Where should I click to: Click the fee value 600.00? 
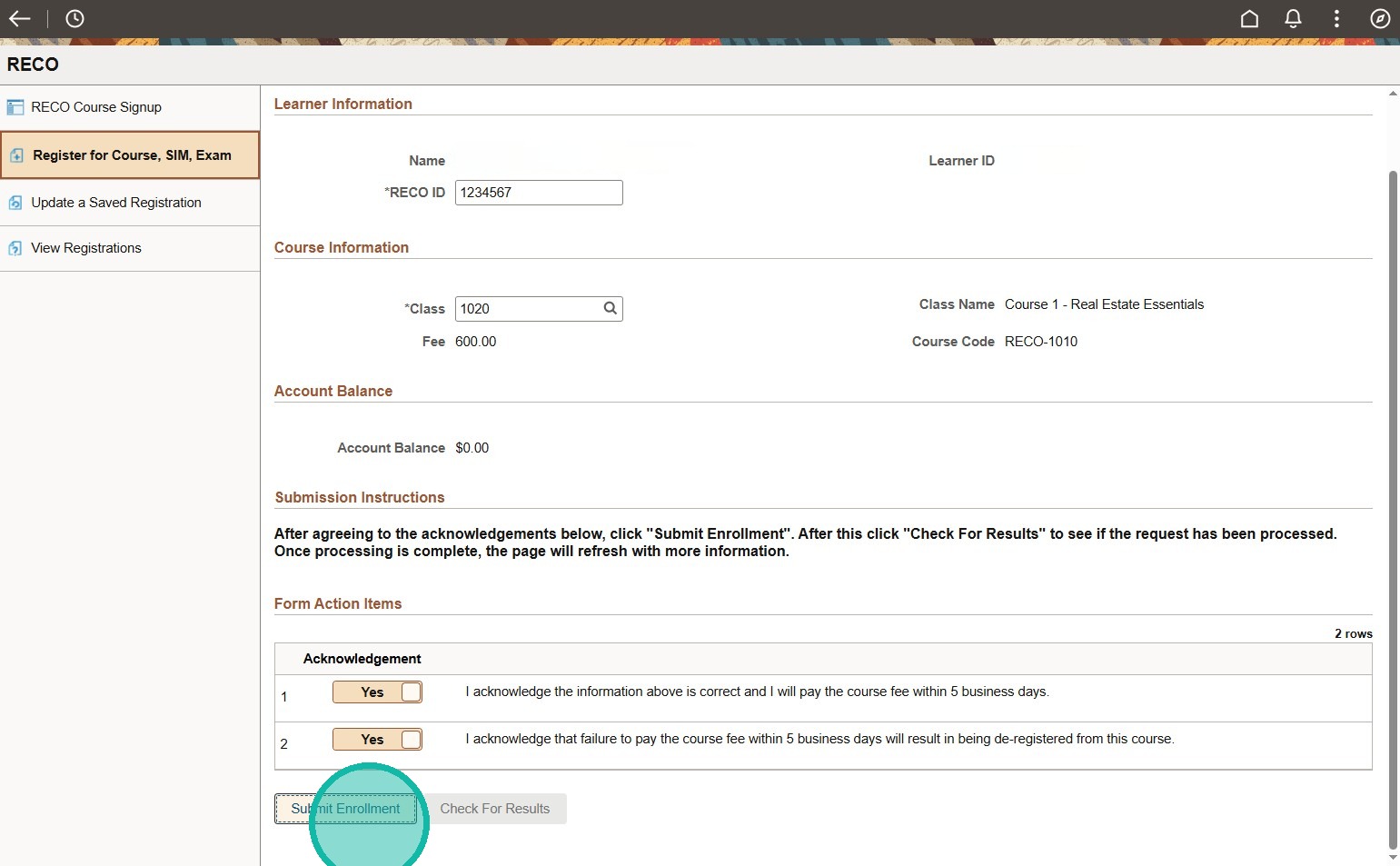click(476, 342)
